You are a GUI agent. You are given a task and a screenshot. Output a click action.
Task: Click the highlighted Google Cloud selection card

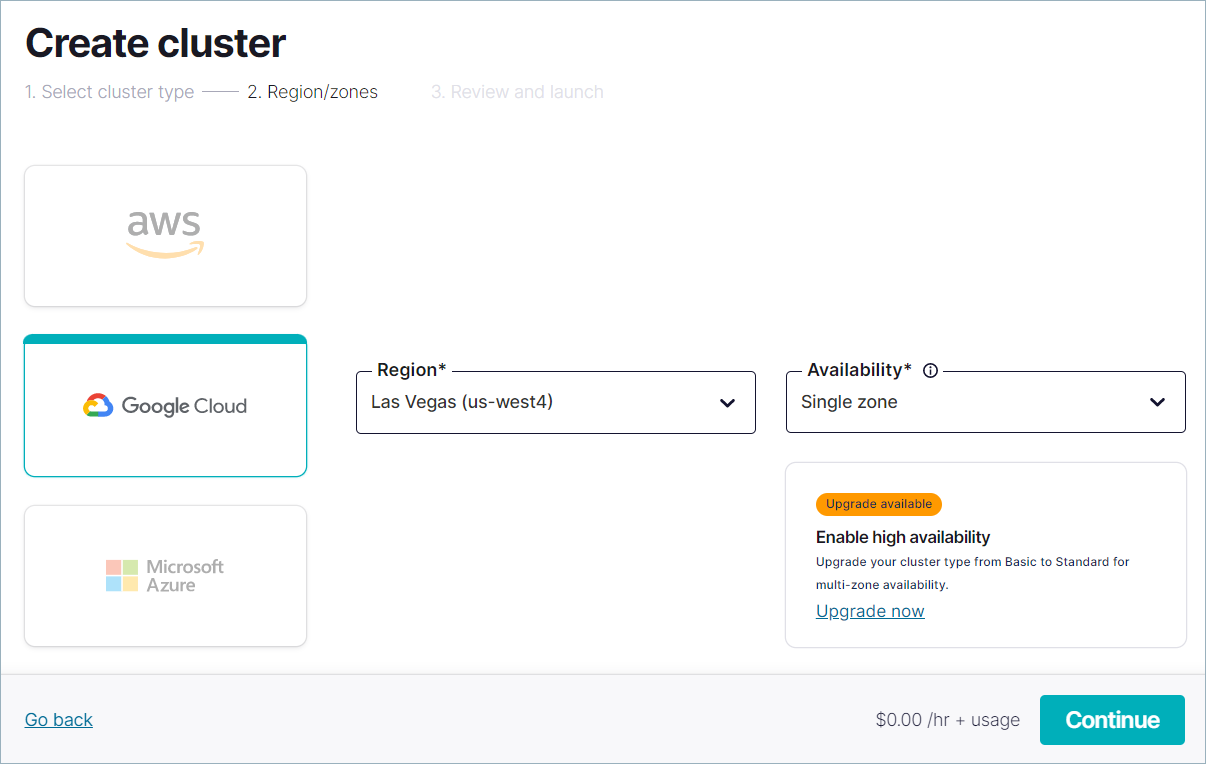[x=165, y=405]
